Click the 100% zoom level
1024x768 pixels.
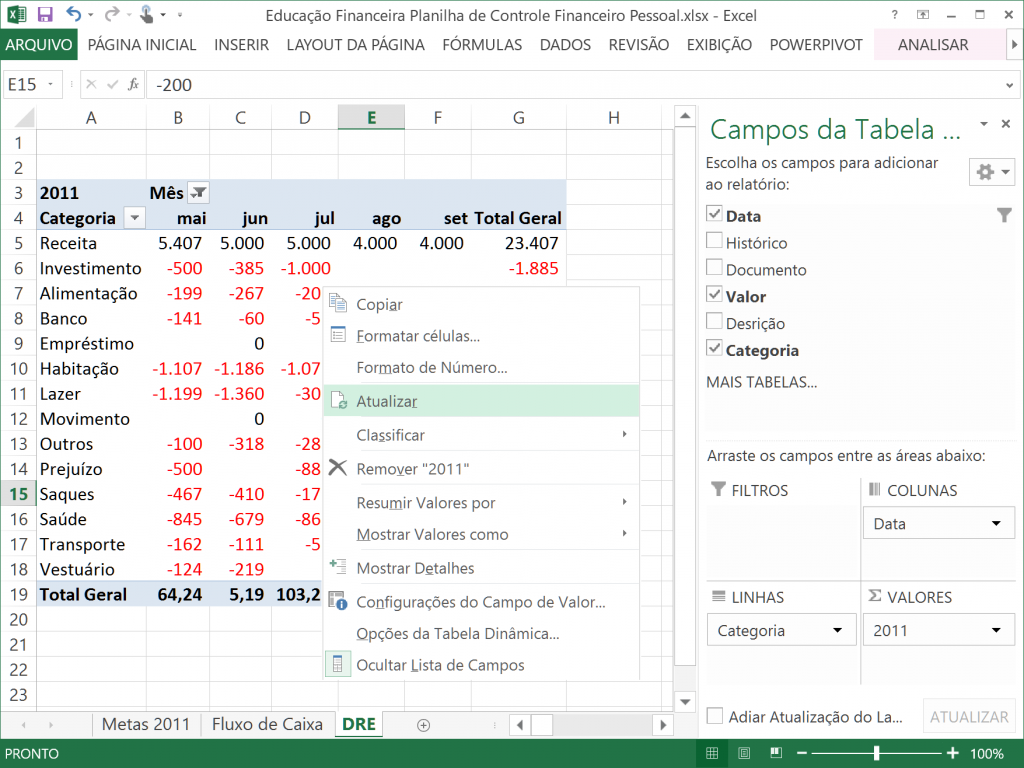click(987, 754)
